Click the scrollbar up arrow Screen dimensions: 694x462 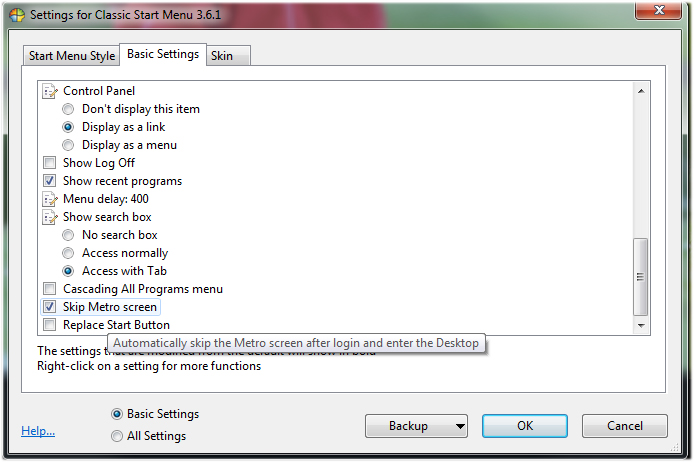tap(641, 91)
